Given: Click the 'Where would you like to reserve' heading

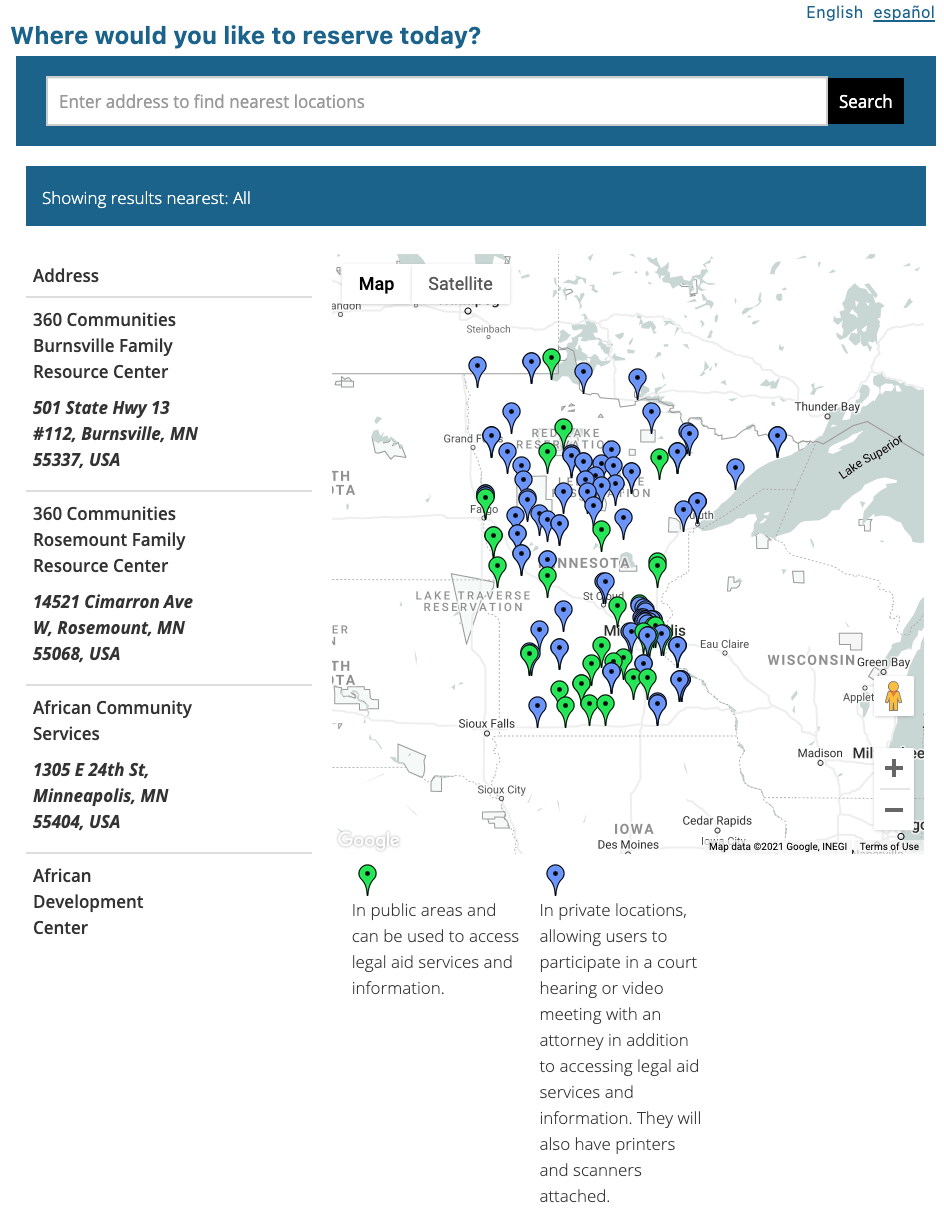Looking at the screenshot, I should pyautogui.click(x=245, y=36).
